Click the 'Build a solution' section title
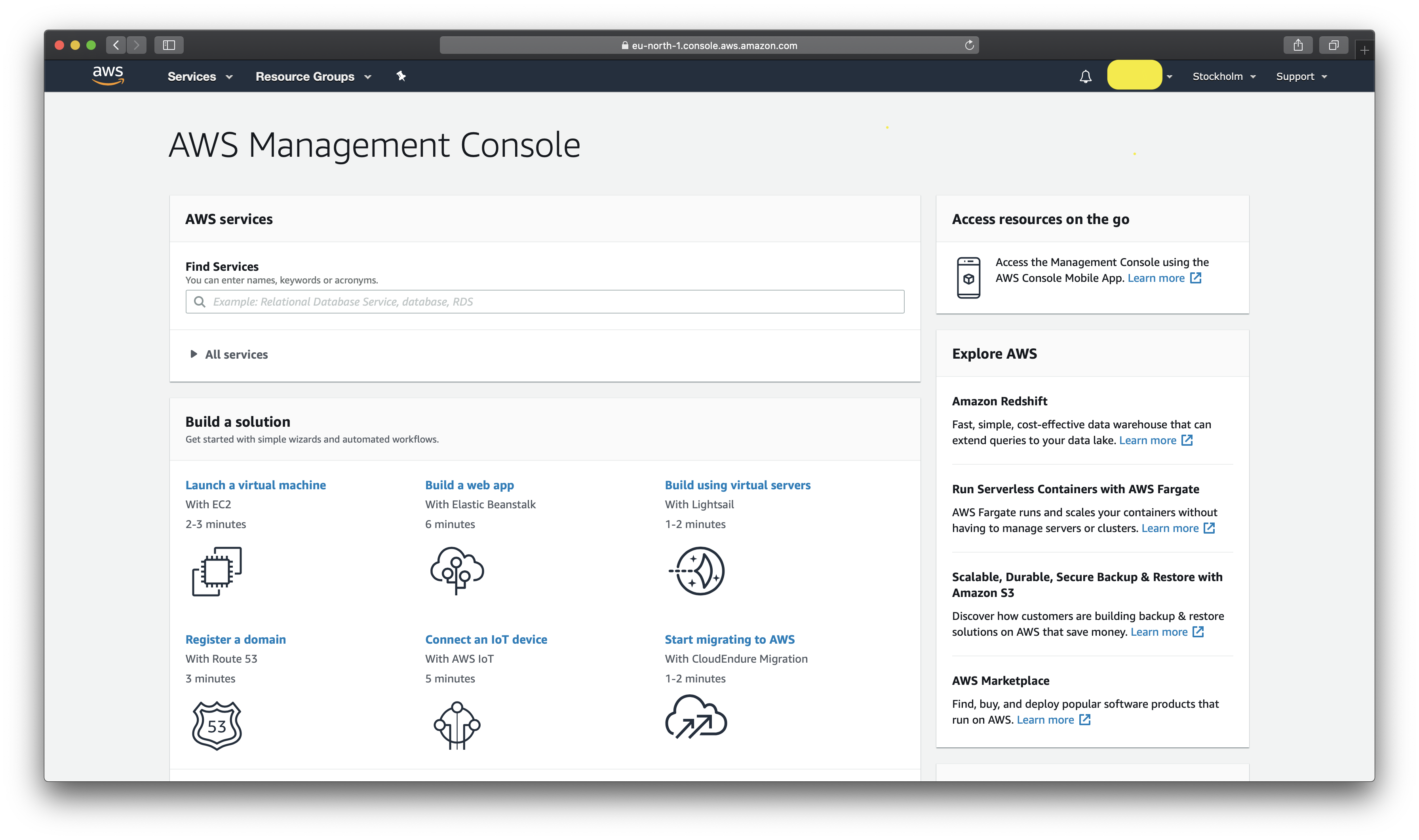This screenshot has height=840, width=1419. pyautogui.click(x=238, y=422)
